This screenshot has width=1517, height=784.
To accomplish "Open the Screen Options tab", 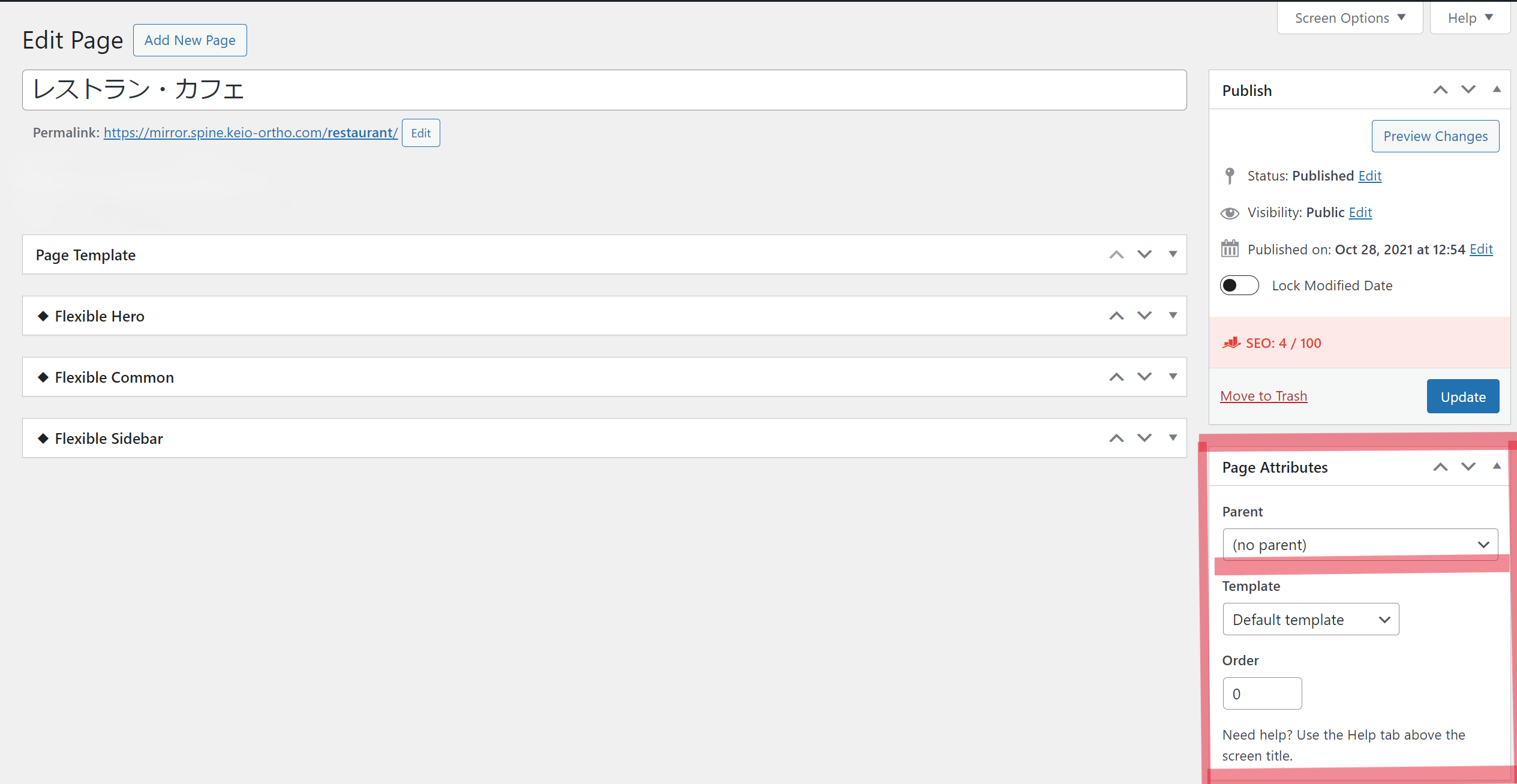I will click(x=1350, y=18).
